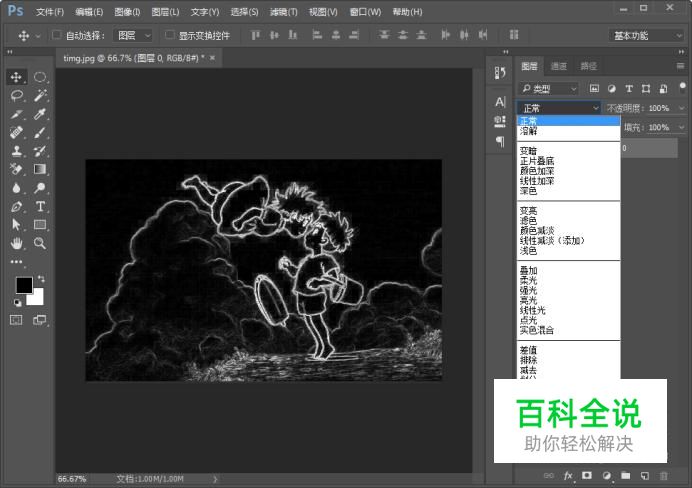Select the Gradient tool
The image size is (692, 488).
[40, 169]
